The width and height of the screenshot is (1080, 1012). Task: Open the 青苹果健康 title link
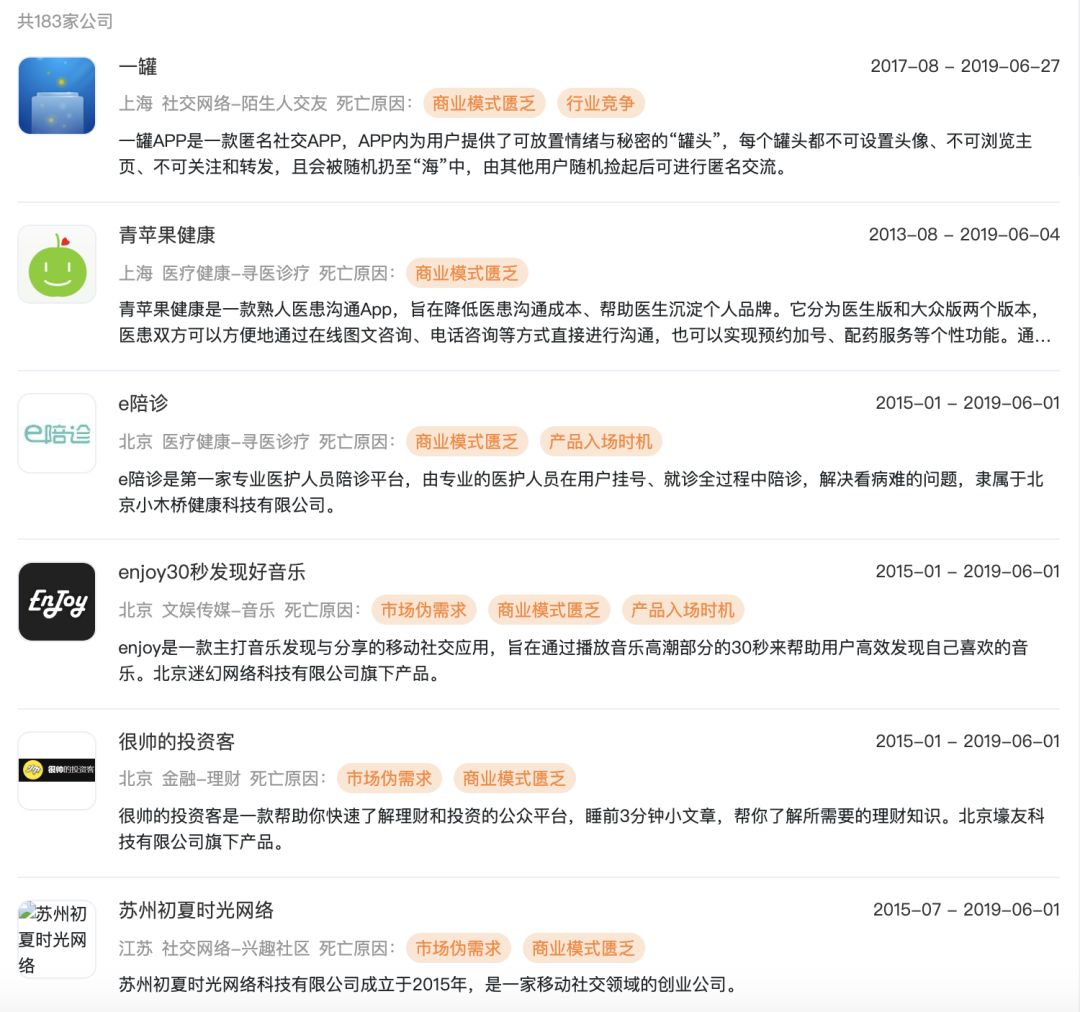[167, 236]
